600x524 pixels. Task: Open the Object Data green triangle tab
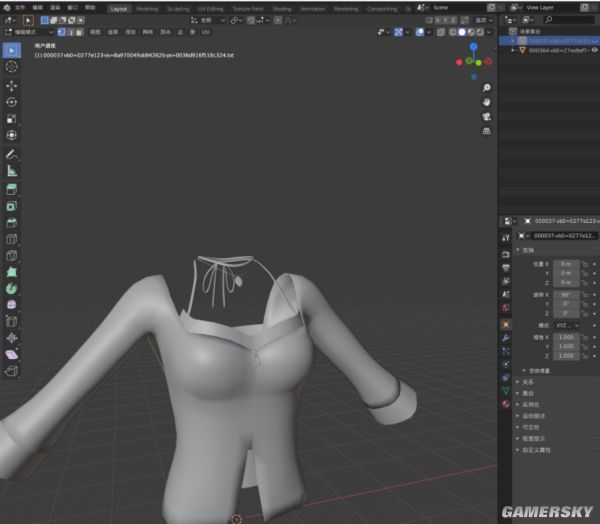[506, 391]
